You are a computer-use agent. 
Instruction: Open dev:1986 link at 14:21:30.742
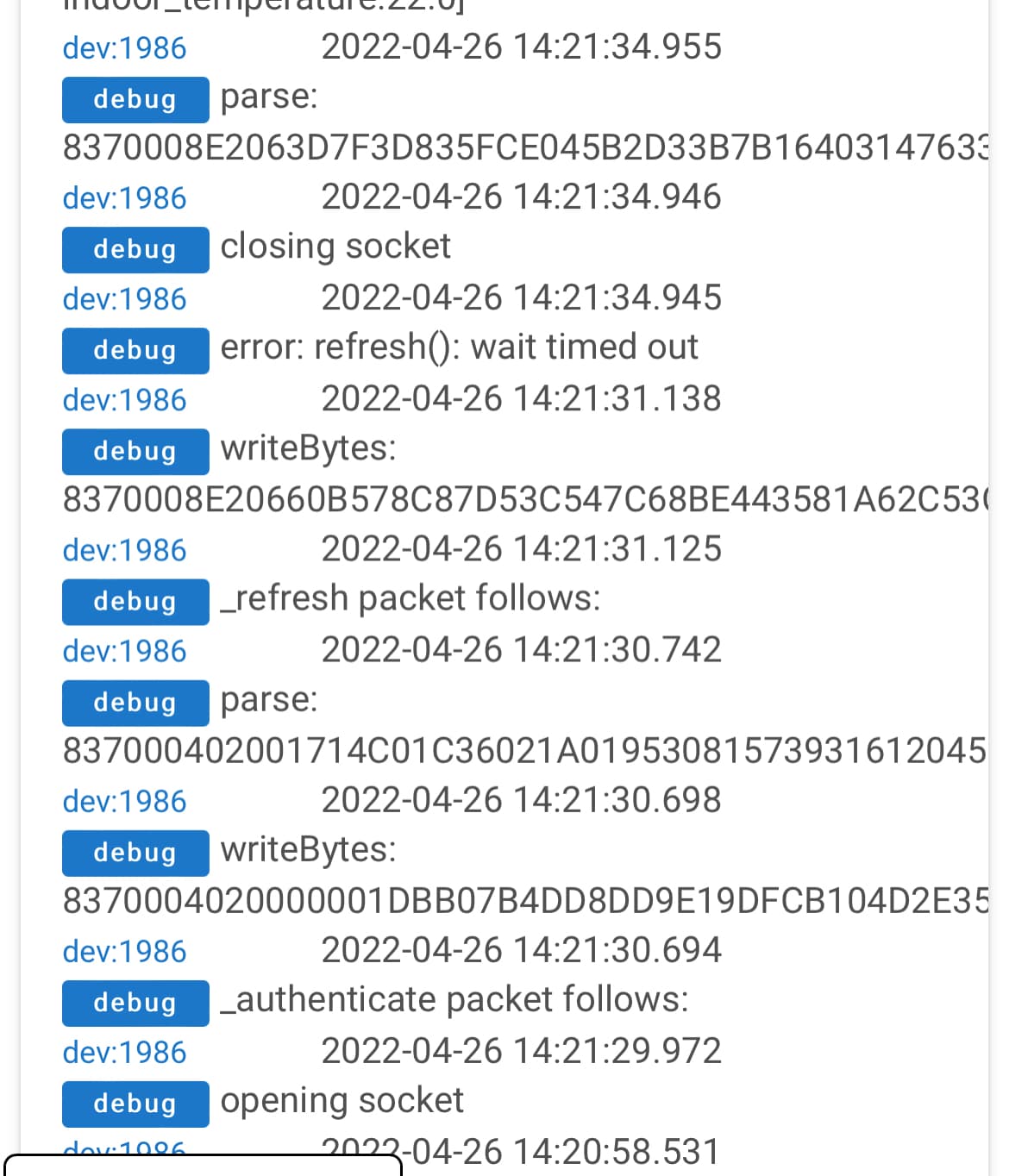(x=124, y=651)
